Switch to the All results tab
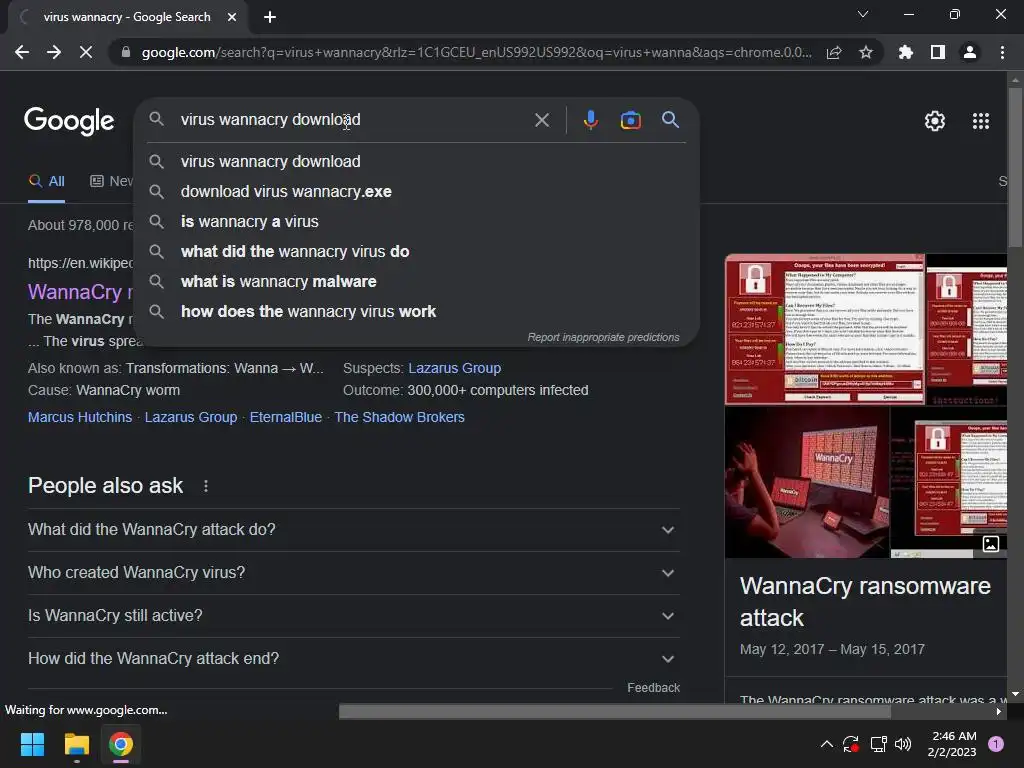The image size is (1024, 768). (46, 182)
